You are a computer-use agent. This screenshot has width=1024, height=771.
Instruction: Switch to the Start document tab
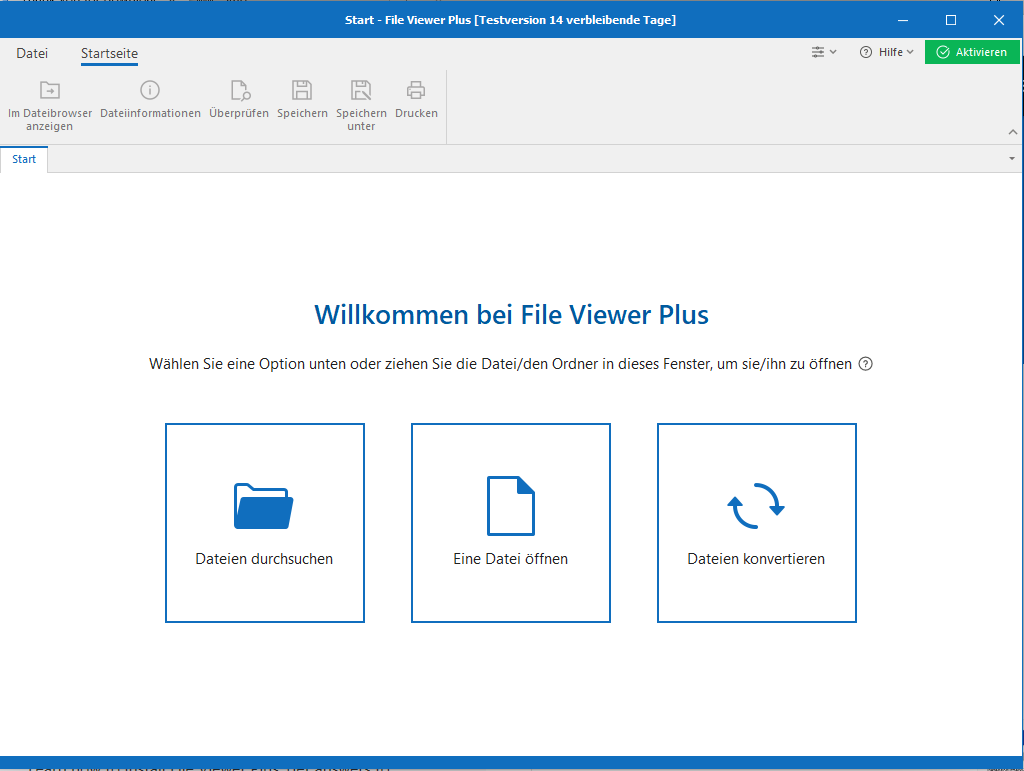[x=24, y=159]
